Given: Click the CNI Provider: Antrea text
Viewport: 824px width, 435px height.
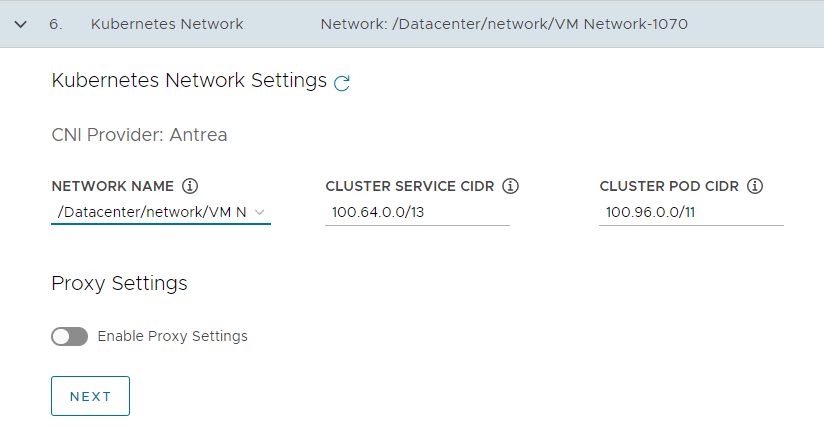Looking at the screenshot, I should pos(139,134).
